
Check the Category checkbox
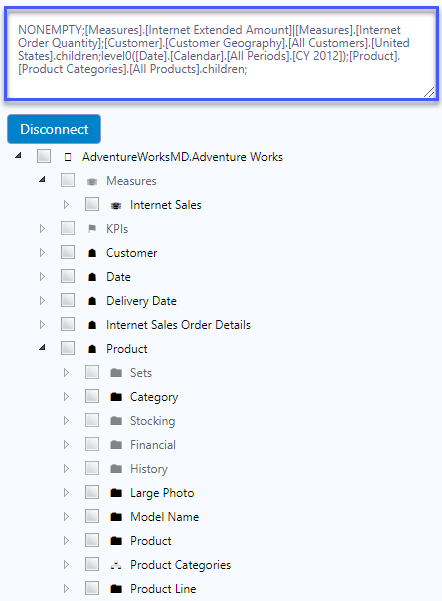(x=92, y=396)
